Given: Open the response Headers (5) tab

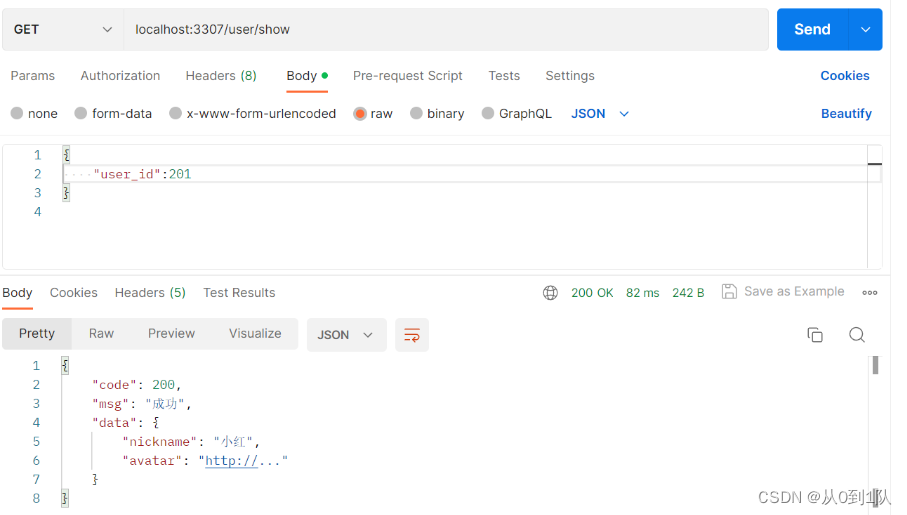Looking at the screenshot, I should [150, 293].
